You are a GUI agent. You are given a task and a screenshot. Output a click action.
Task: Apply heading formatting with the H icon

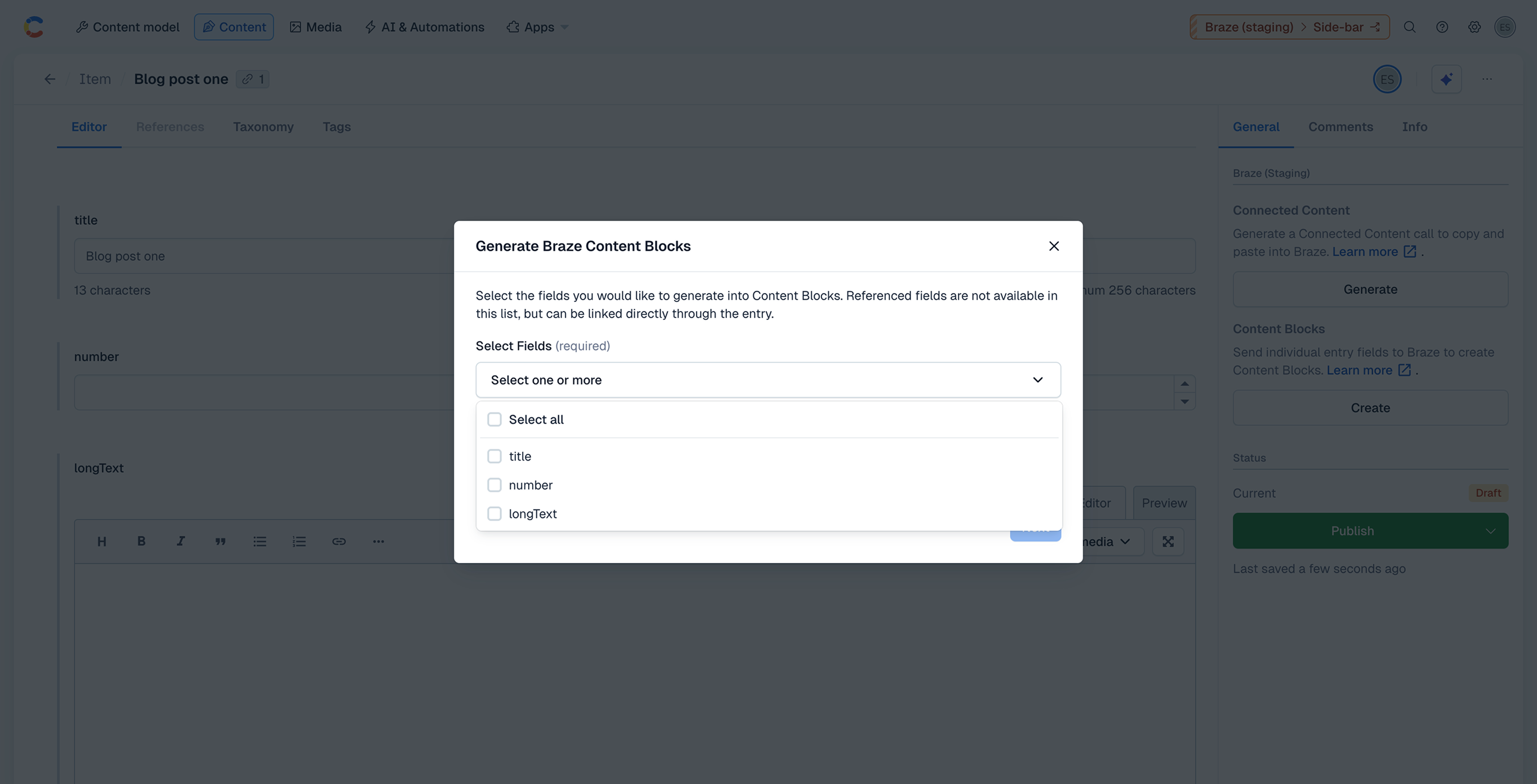pos(101,542)
